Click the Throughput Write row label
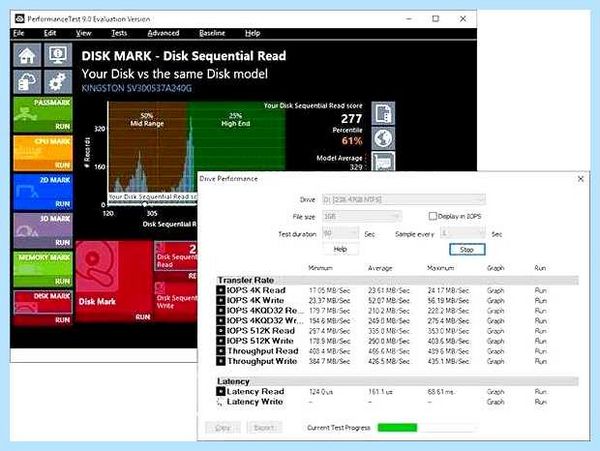This screenshot has height=451, width=600. point(262,361)
